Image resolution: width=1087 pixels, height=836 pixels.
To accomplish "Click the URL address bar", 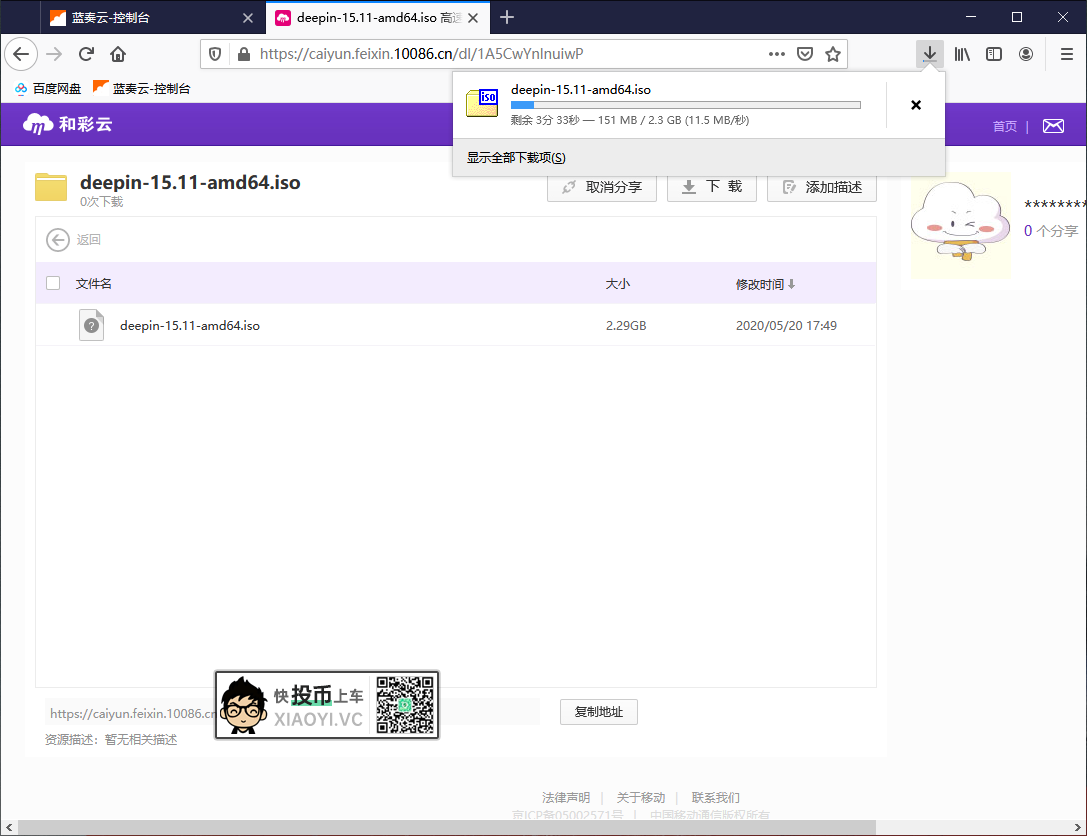I will coord(500,54).
